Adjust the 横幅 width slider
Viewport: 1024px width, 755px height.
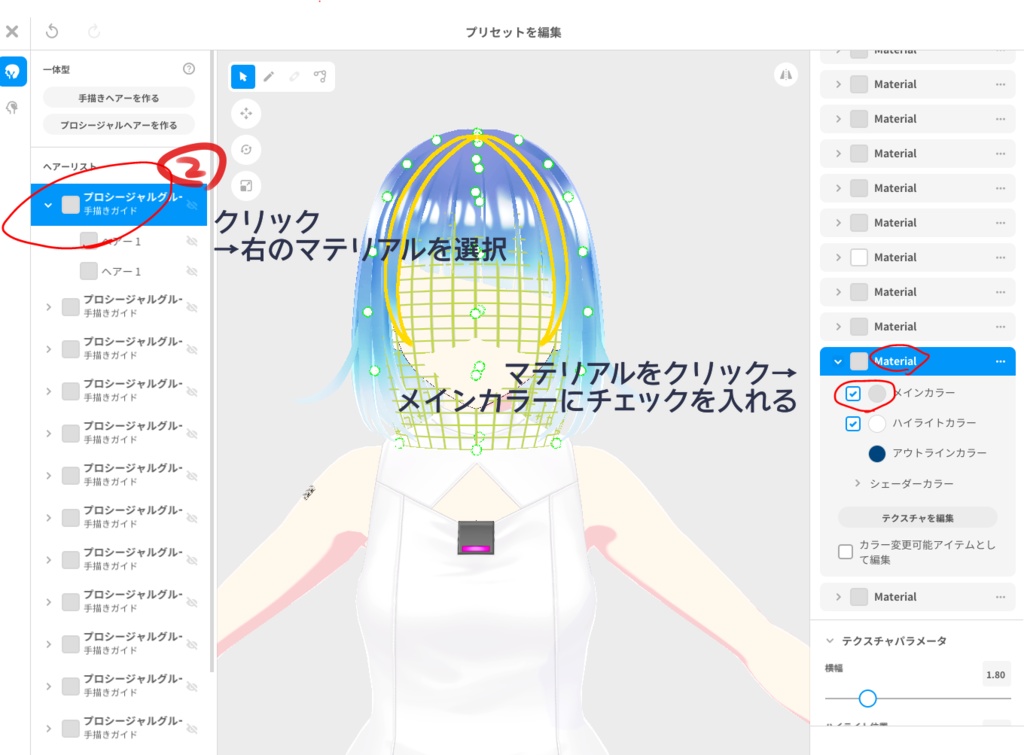[x=867, y=698]
